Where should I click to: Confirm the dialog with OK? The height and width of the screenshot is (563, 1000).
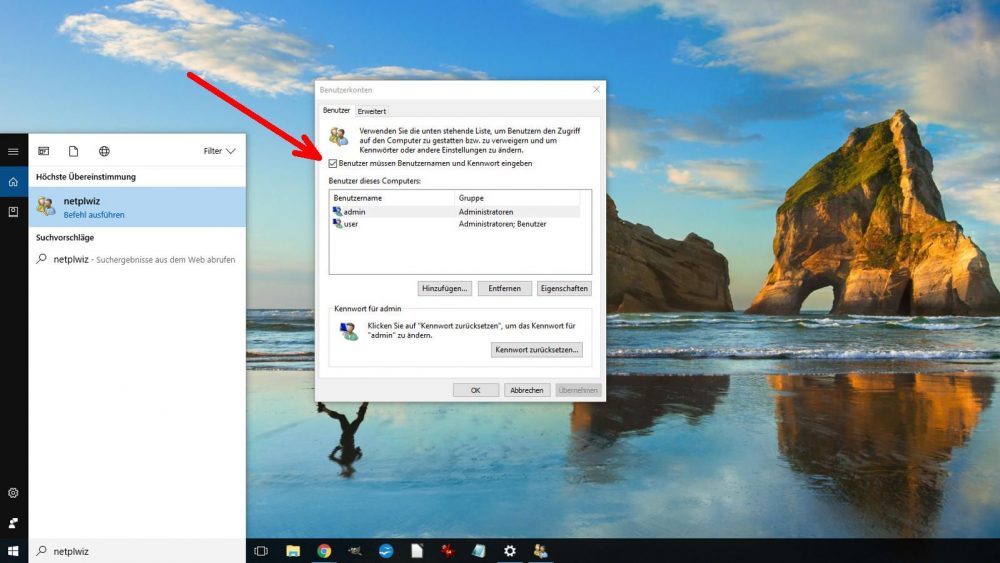[475, 390]
